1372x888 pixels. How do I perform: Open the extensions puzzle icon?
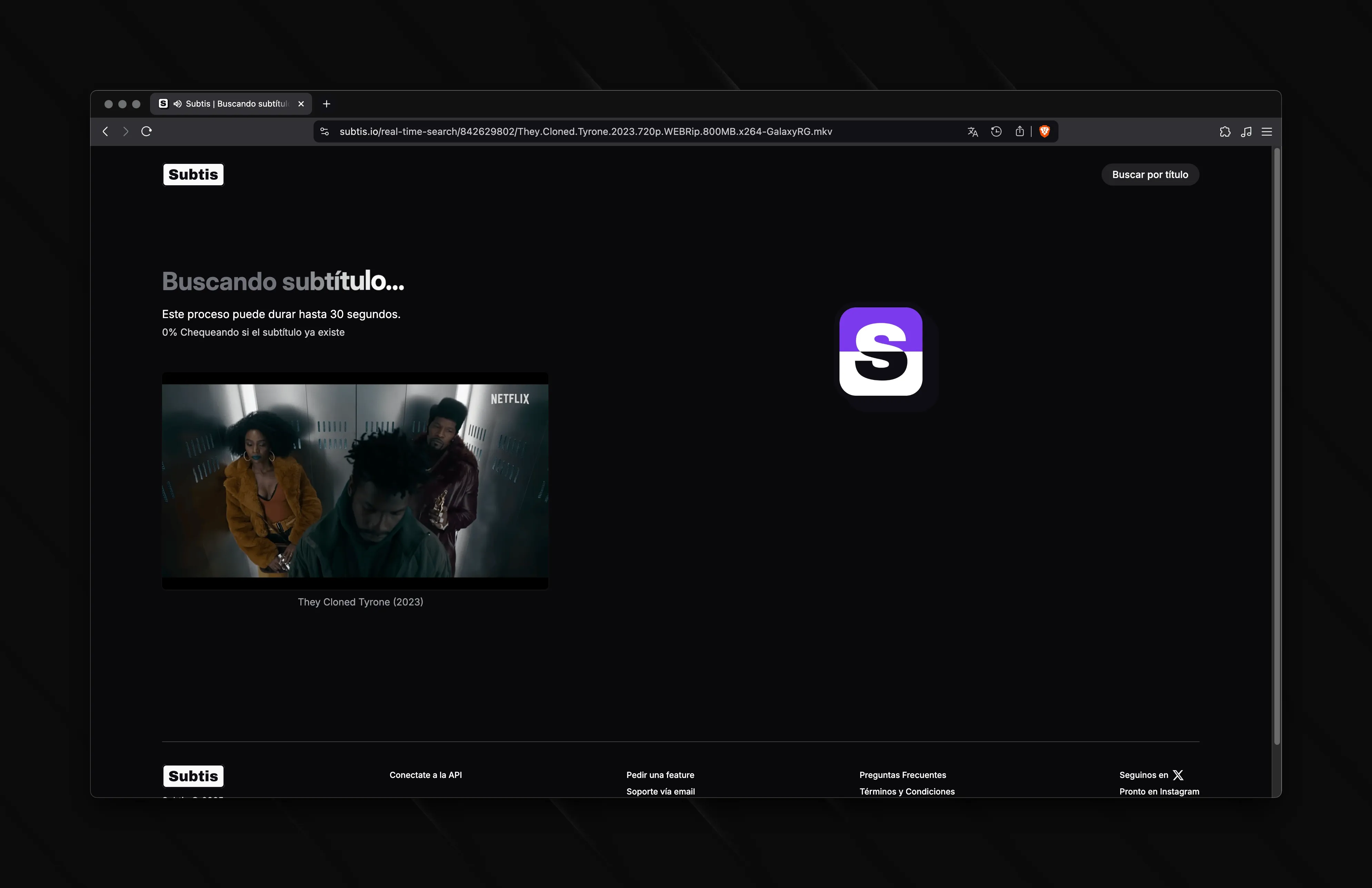[x=1225, y=131]
